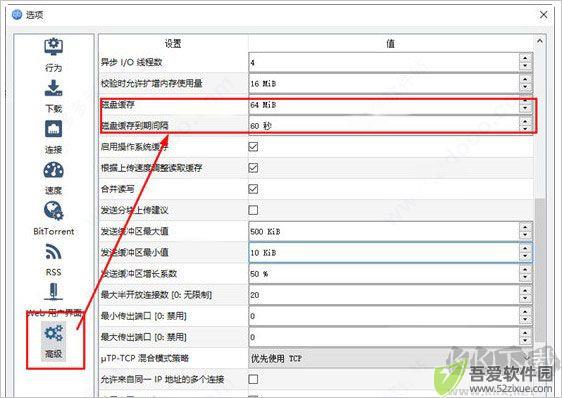Increase 异步 I/O 线程数 with up arrow
The width and height of the screenshot is (562, 398).
point(525,58)
